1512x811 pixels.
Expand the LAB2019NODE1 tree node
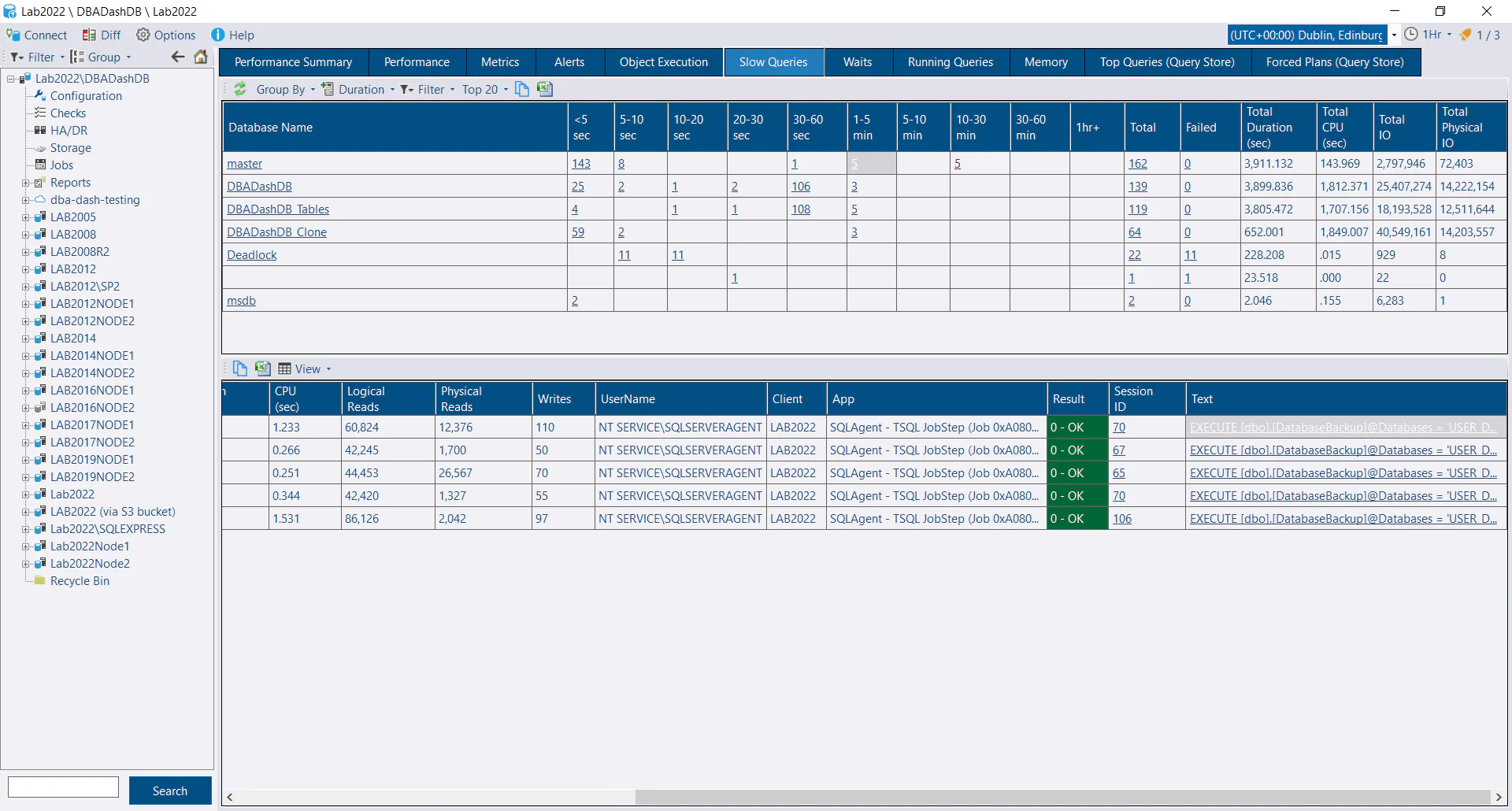[x=26, y=460]
